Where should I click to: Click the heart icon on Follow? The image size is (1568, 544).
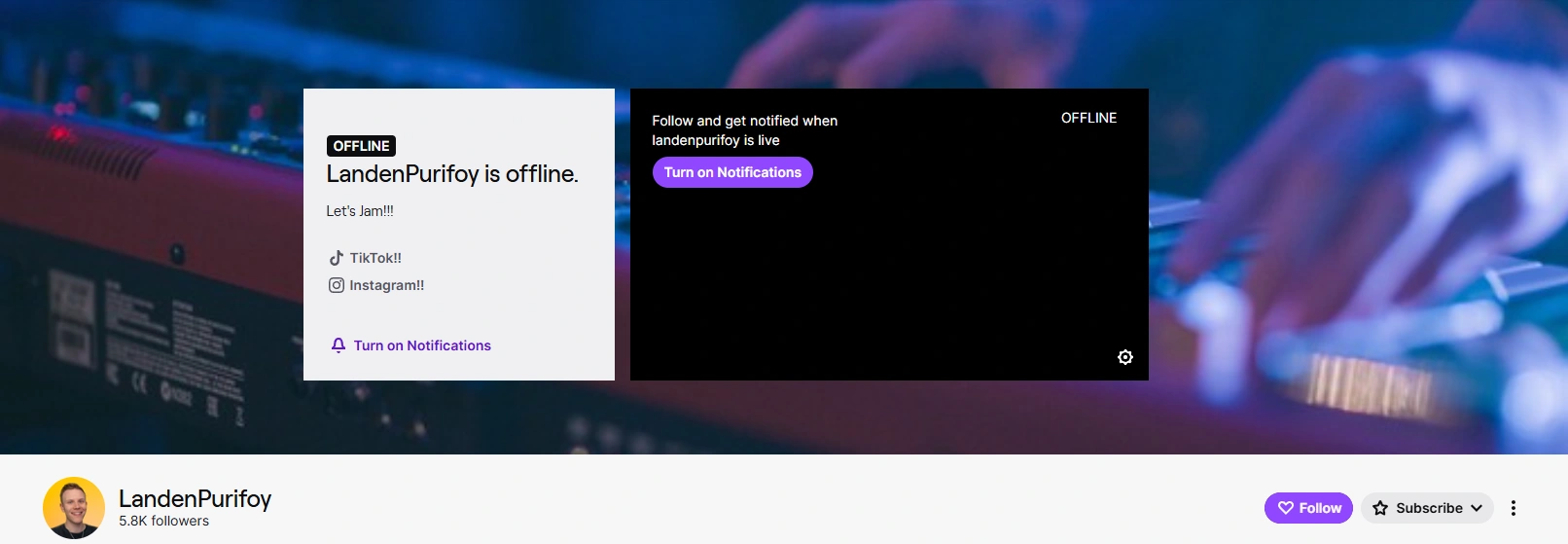point(1286,508)
